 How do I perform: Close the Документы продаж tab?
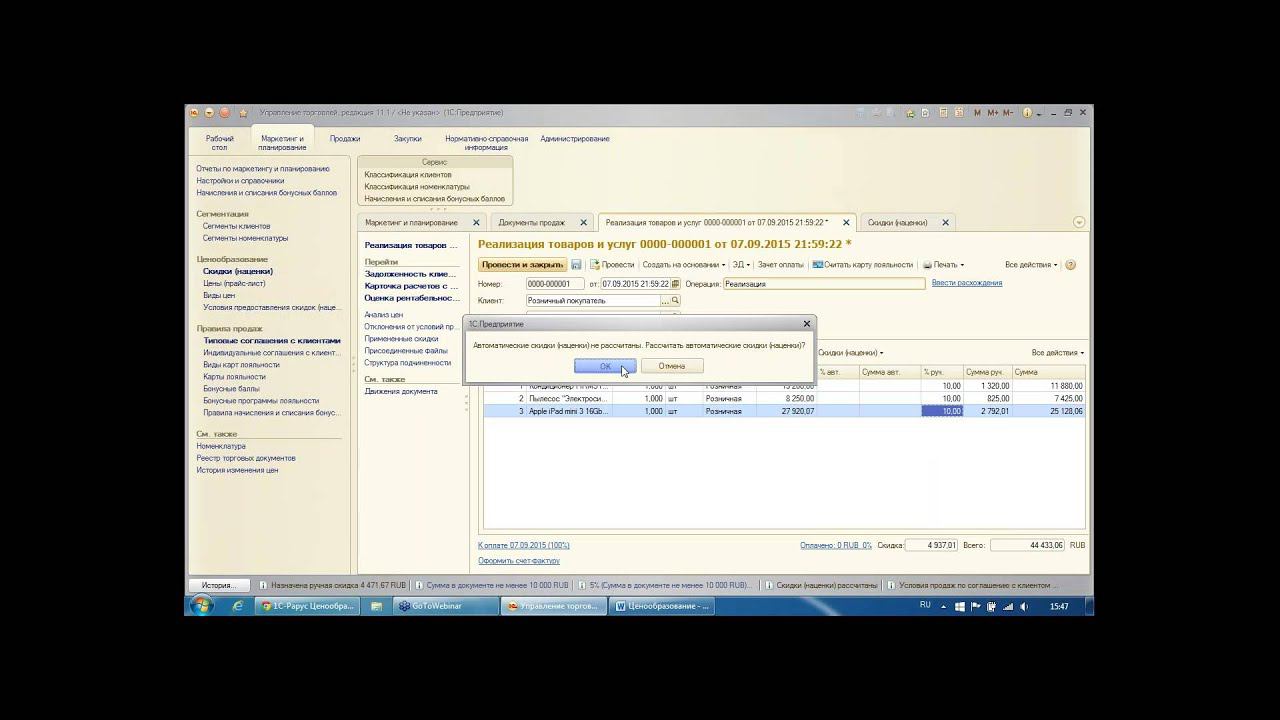(x=583, y=222)
